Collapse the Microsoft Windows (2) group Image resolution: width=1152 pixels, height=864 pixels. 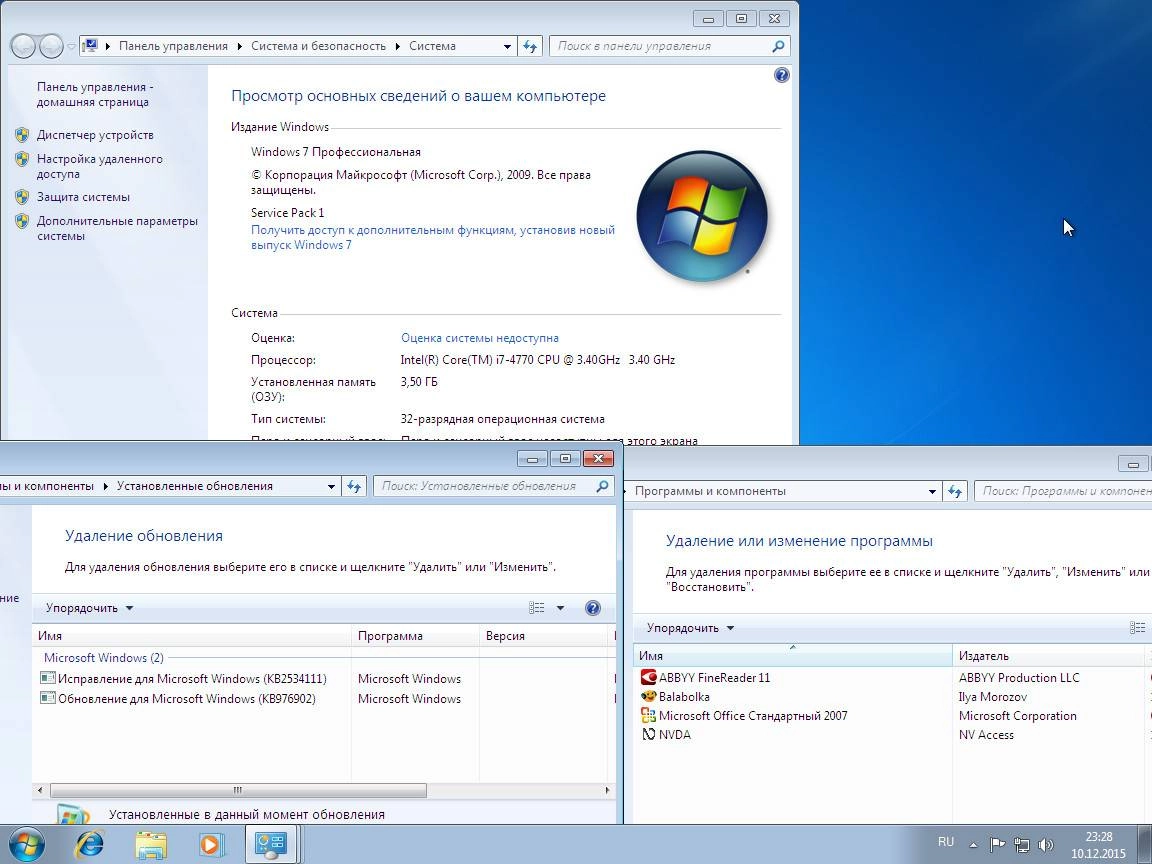(104, 658)
